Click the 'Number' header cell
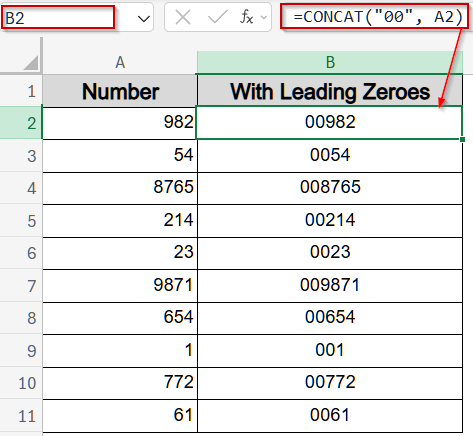The height and width of the screenshot is (436, 473). (120, 91)
